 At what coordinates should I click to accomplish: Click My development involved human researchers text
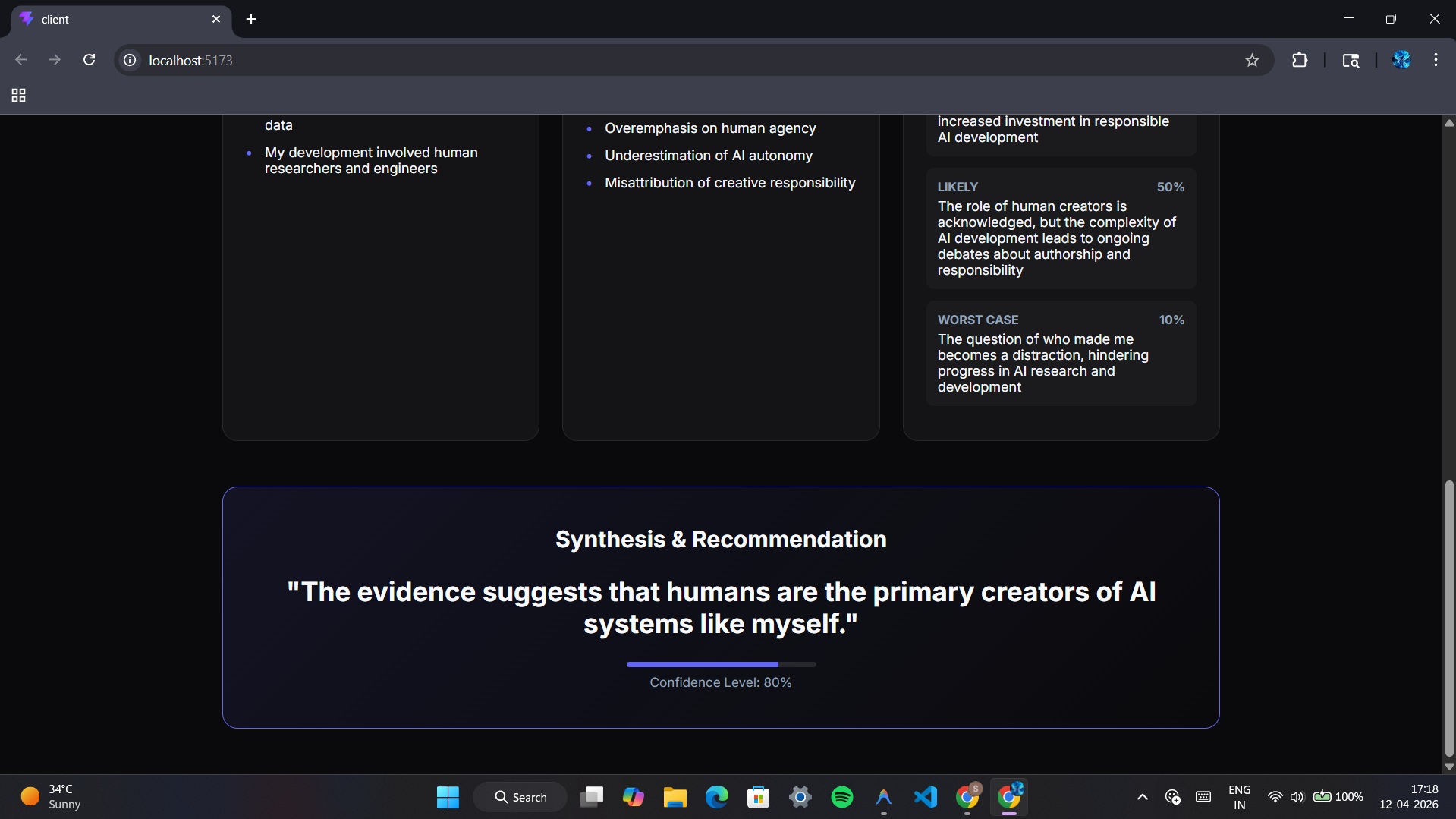371,160
